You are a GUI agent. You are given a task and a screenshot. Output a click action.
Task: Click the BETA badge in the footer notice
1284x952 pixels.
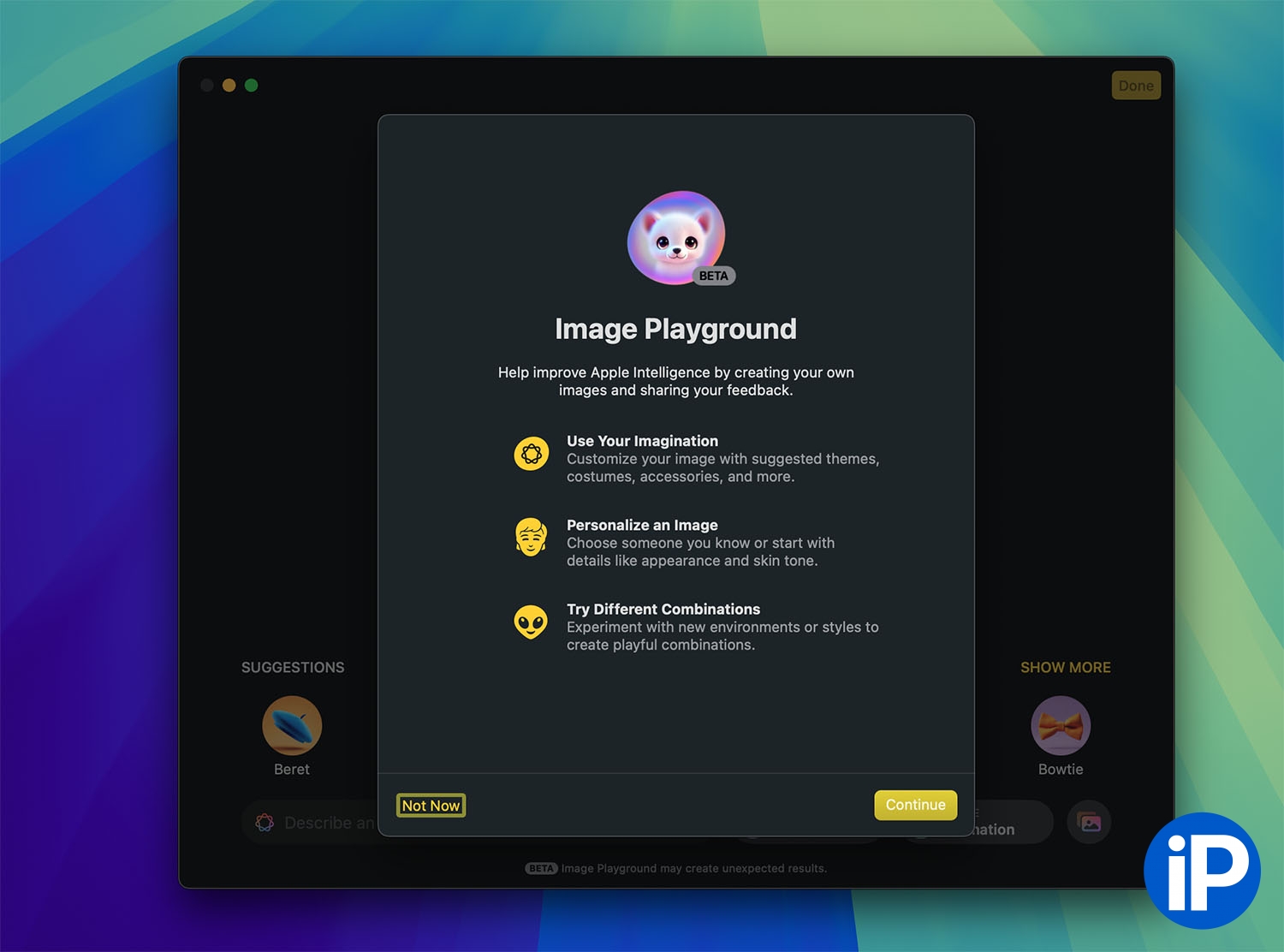541,868
